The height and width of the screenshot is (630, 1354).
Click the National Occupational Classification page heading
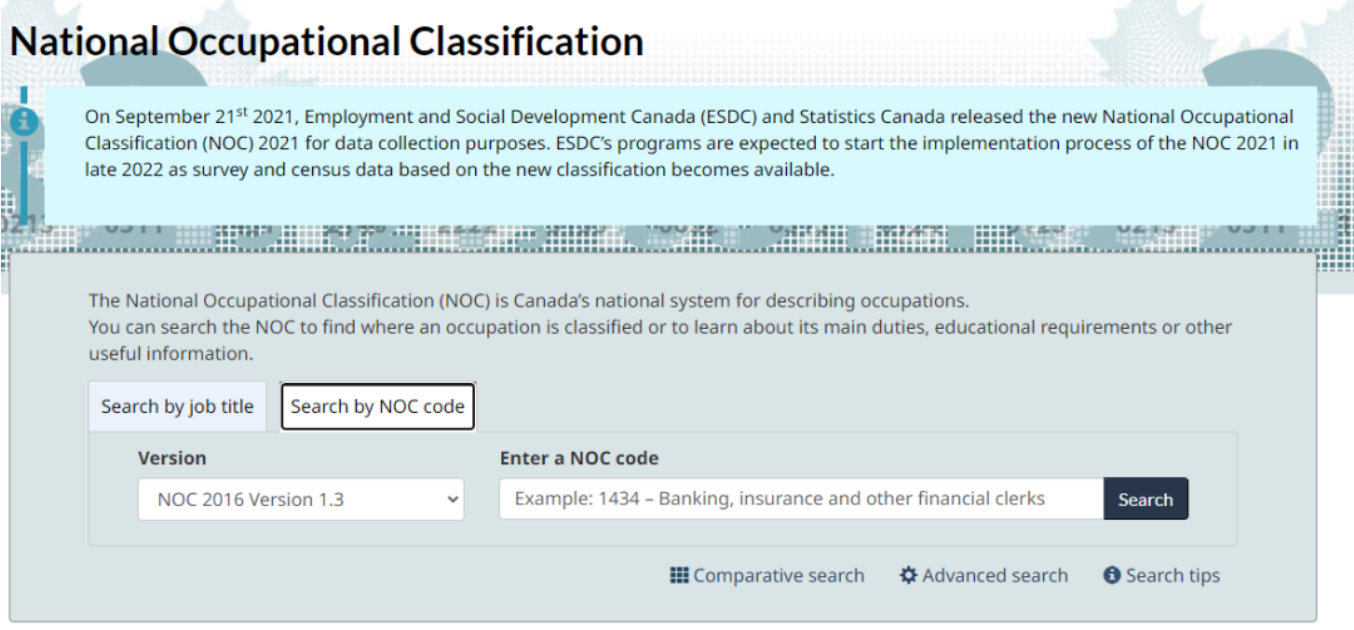[326, 41]
